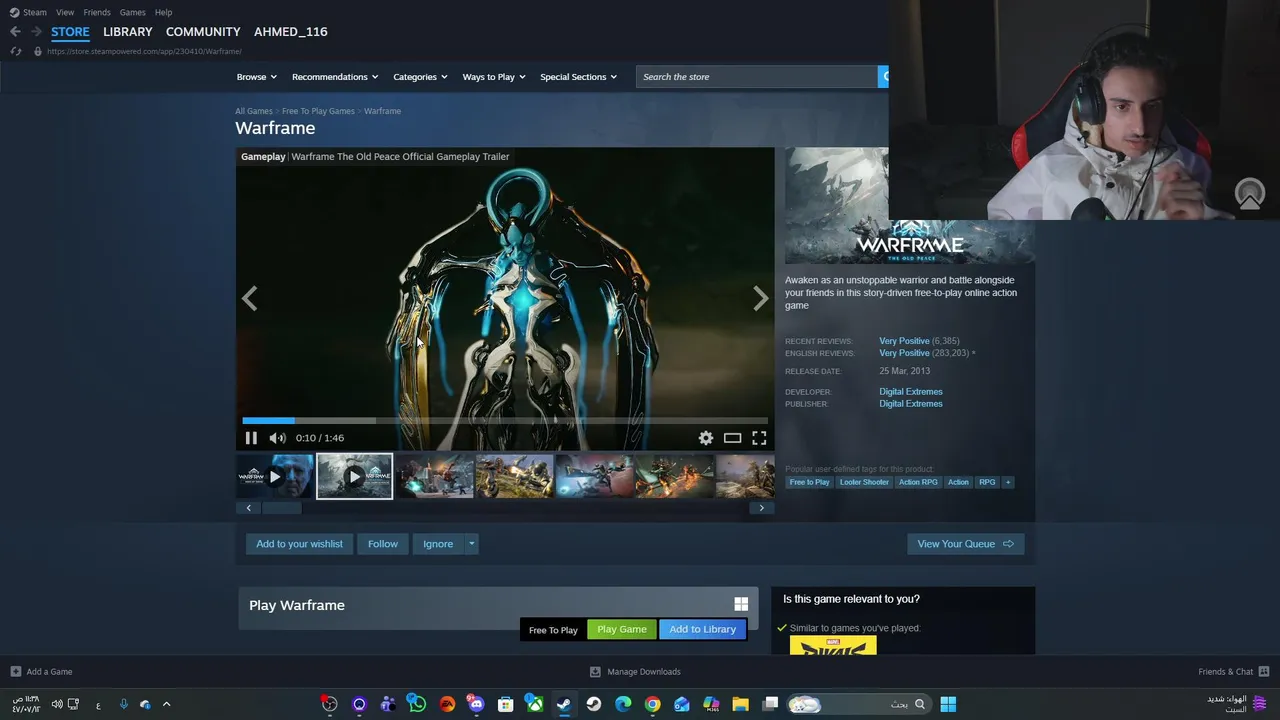The height and width of the screenshot is (720, 1280).
Task: Open the Steam menu
Action: [28, 12]
